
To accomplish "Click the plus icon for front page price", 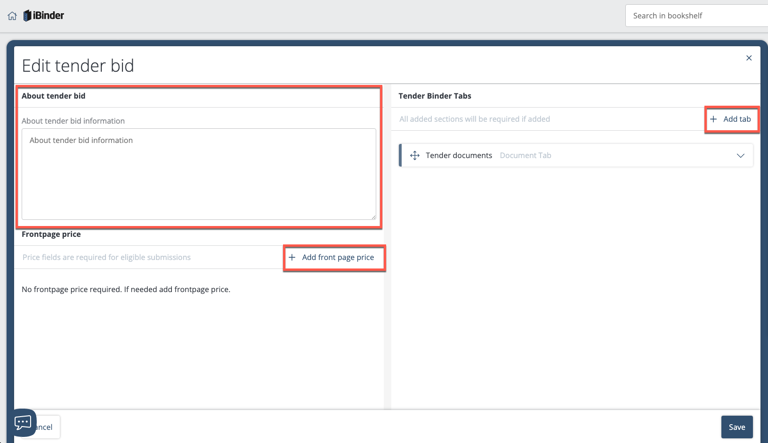I will (x=292, y=258).
